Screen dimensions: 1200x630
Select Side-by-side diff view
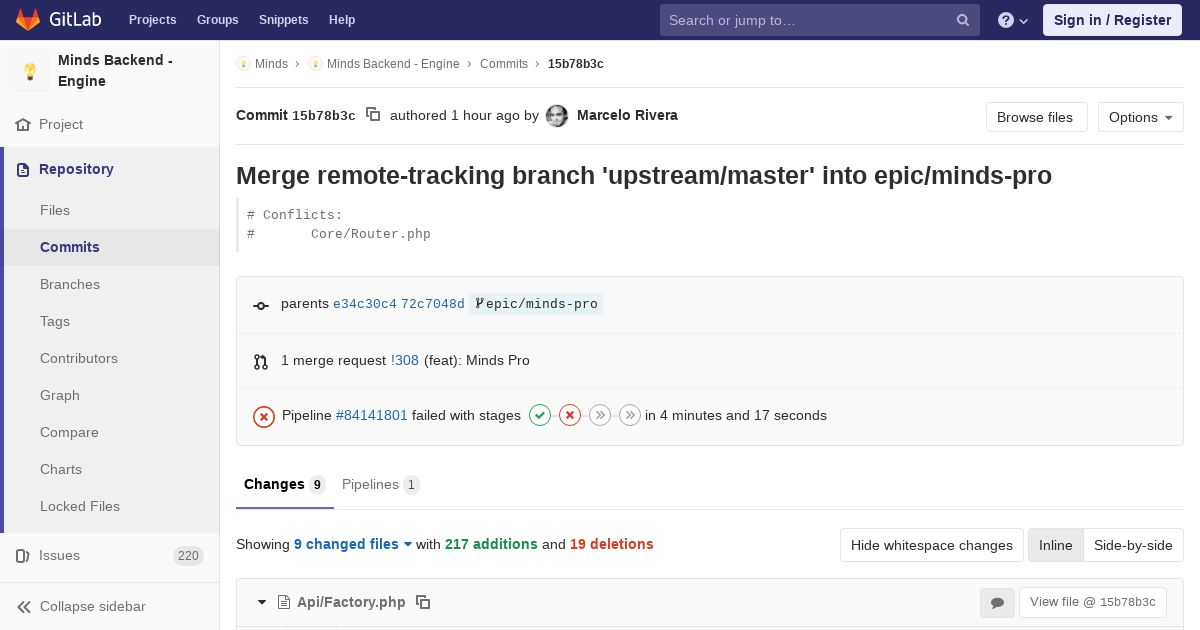1133,545
